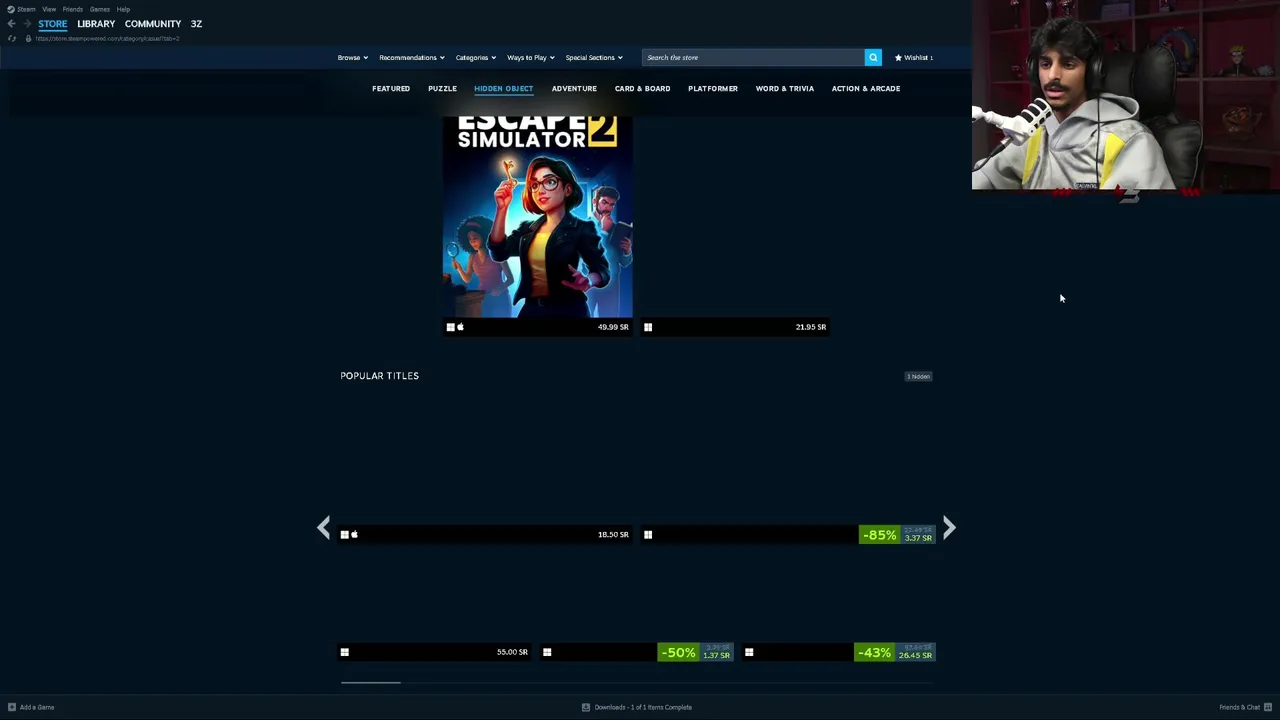Select the WORD & TRIVIA category tab

785,88
